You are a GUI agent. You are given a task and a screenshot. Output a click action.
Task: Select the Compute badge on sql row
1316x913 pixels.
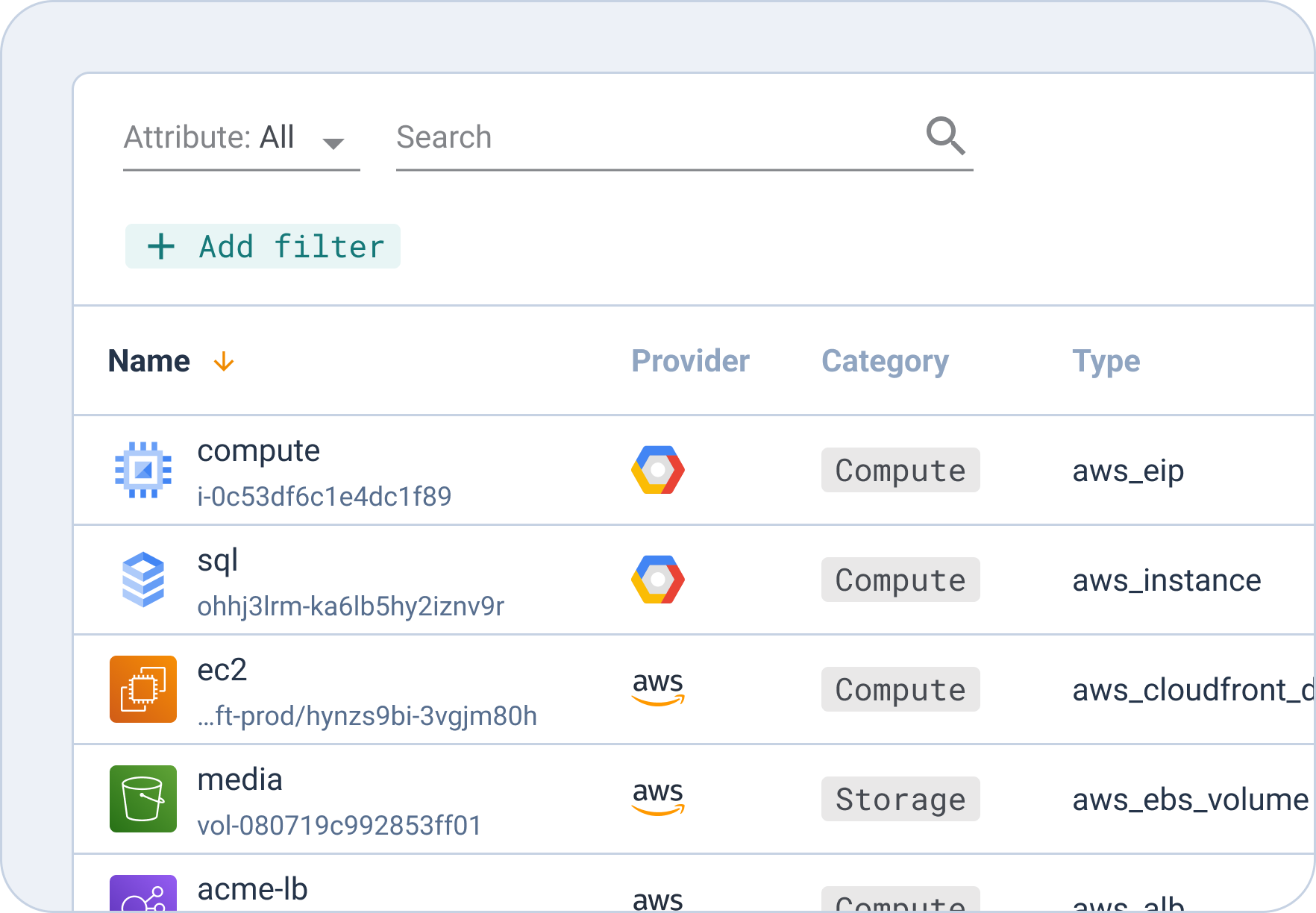click(900, 580)
